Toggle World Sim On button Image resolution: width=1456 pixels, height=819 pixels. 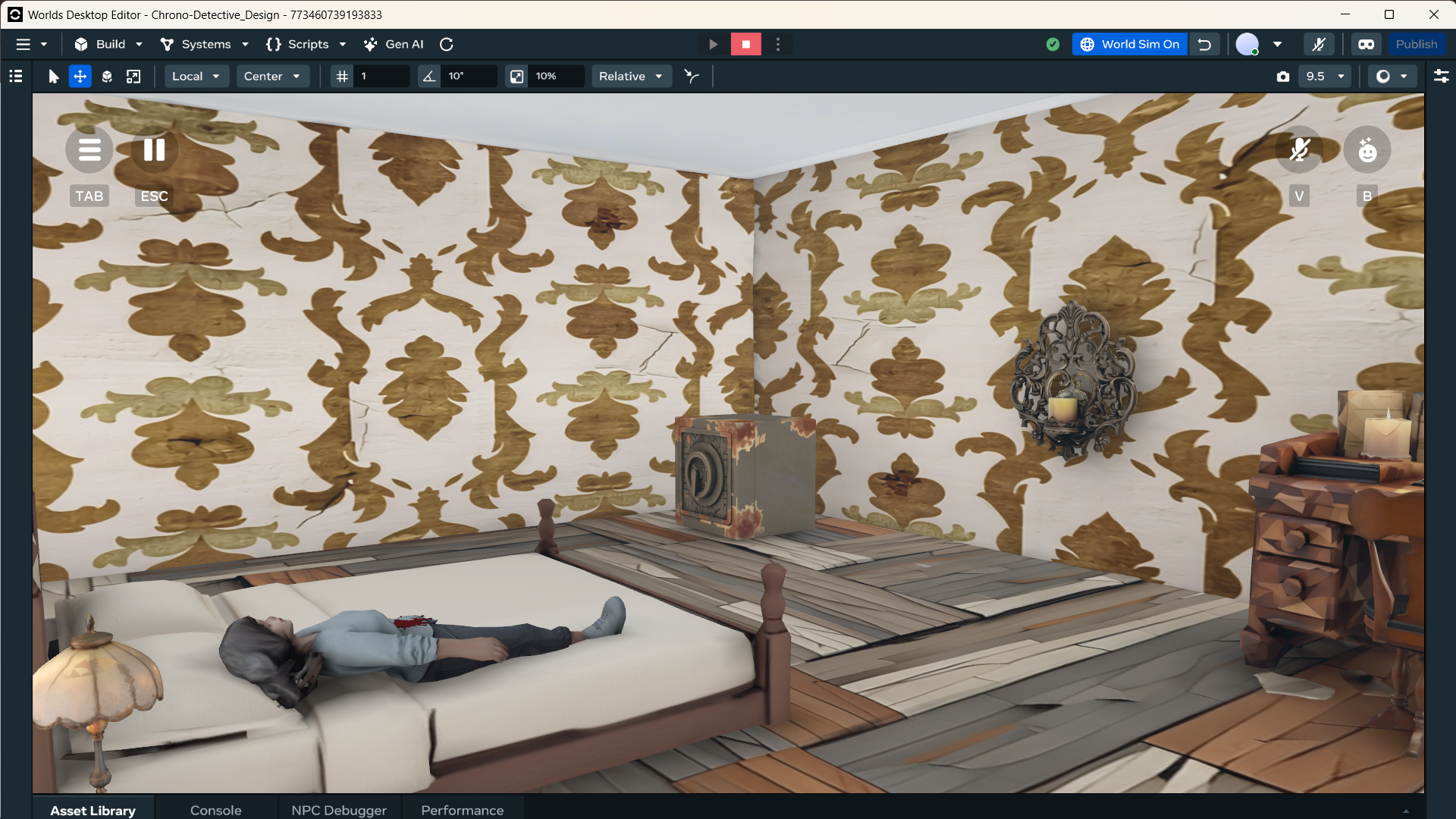(1130, 45)
